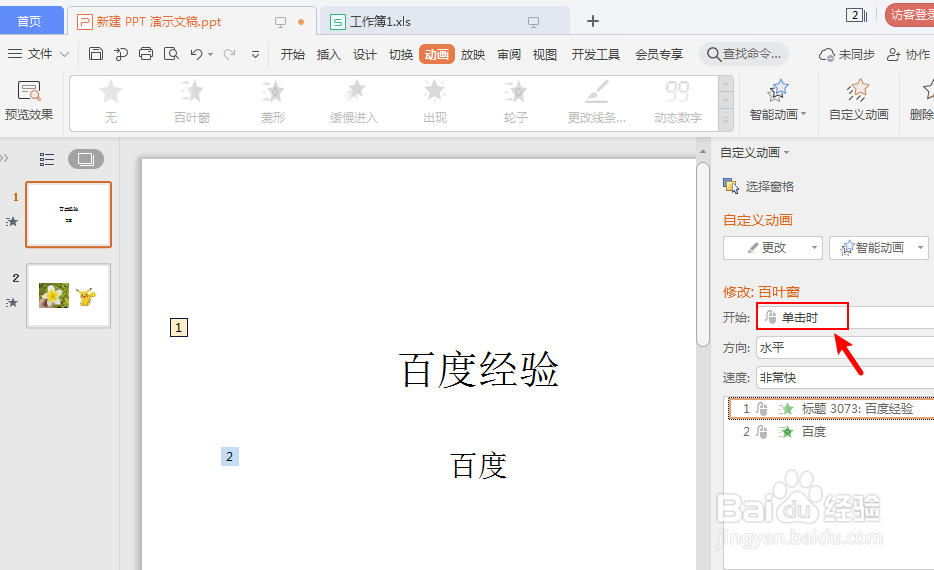Choose the 无 (none) animation effect

111,102
